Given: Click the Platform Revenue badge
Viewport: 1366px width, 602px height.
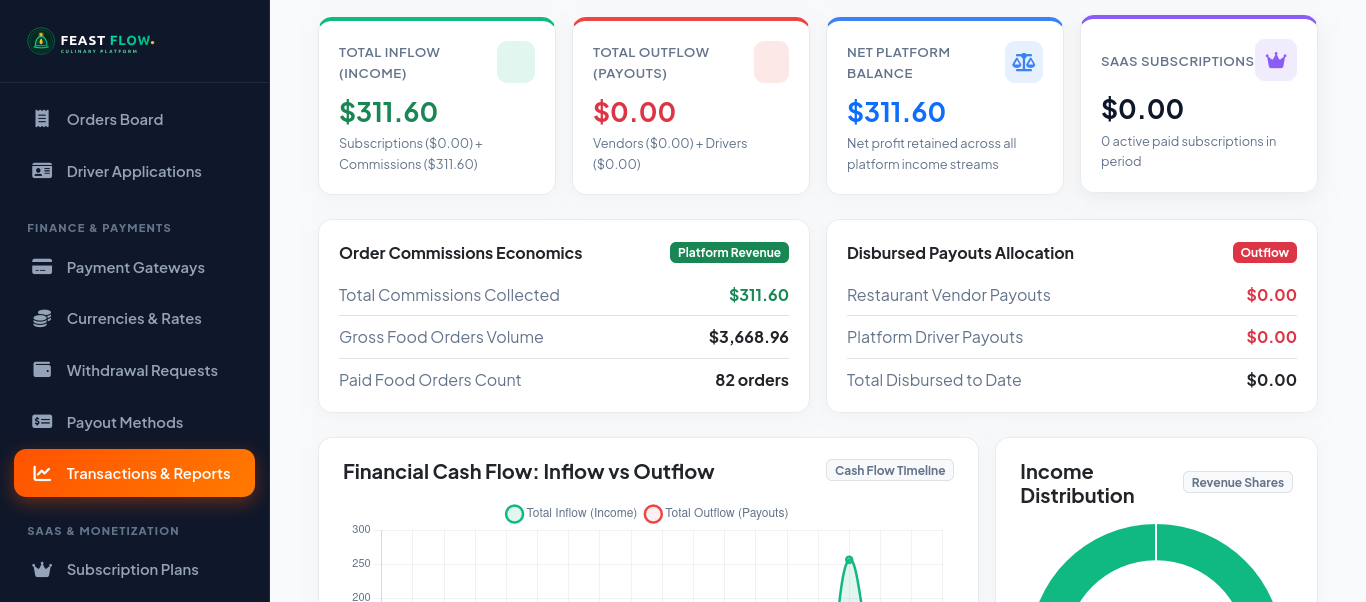Looking at the screenshot, I should coord(729,253).
